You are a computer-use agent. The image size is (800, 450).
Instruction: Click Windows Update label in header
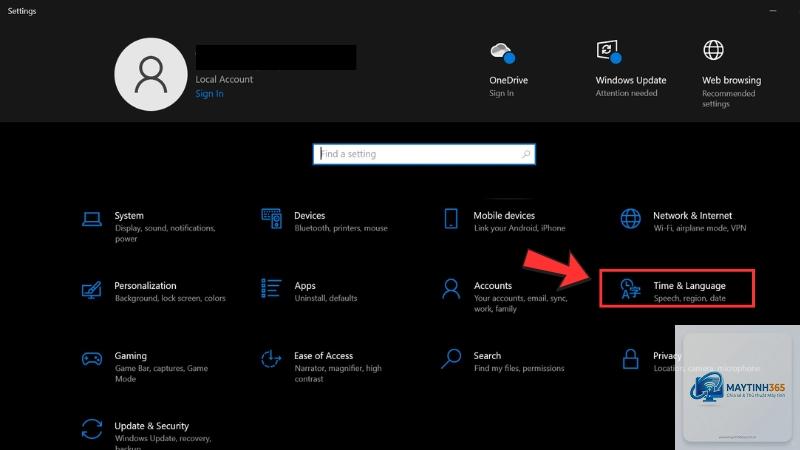coord(631,80)
